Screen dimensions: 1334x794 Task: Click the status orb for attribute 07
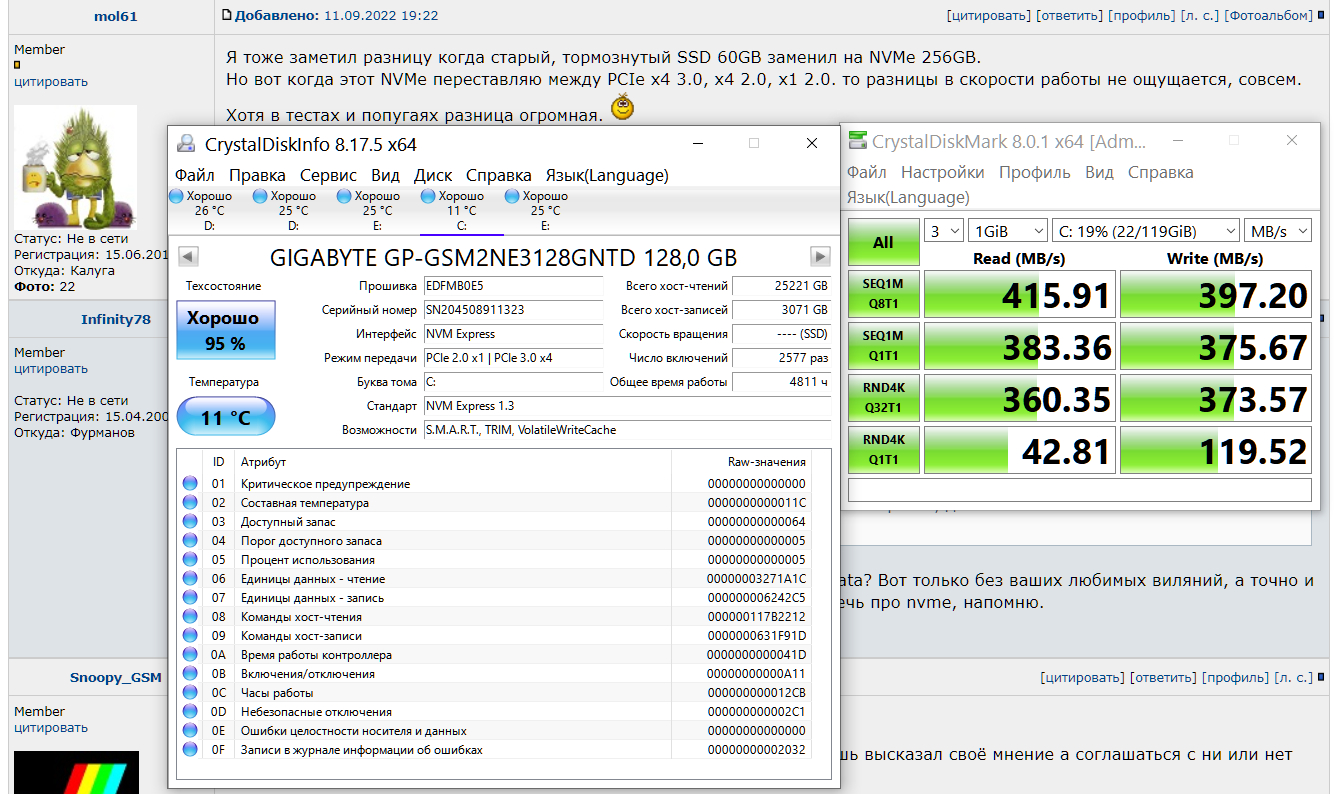tap(190, 598)
